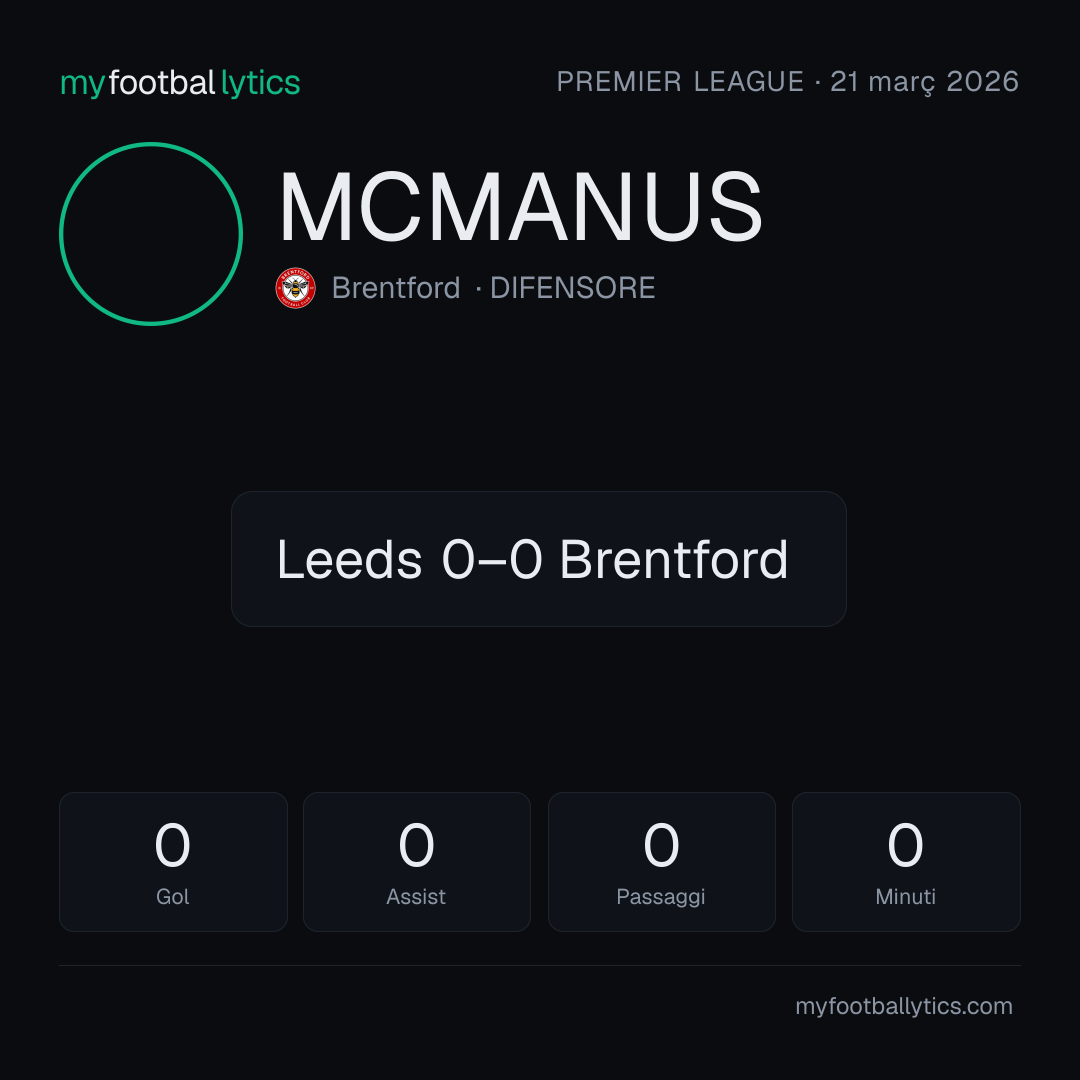1080x1080 pixels.
Task: Click the Minuti value of zero
Action: [x=905, y=844]
